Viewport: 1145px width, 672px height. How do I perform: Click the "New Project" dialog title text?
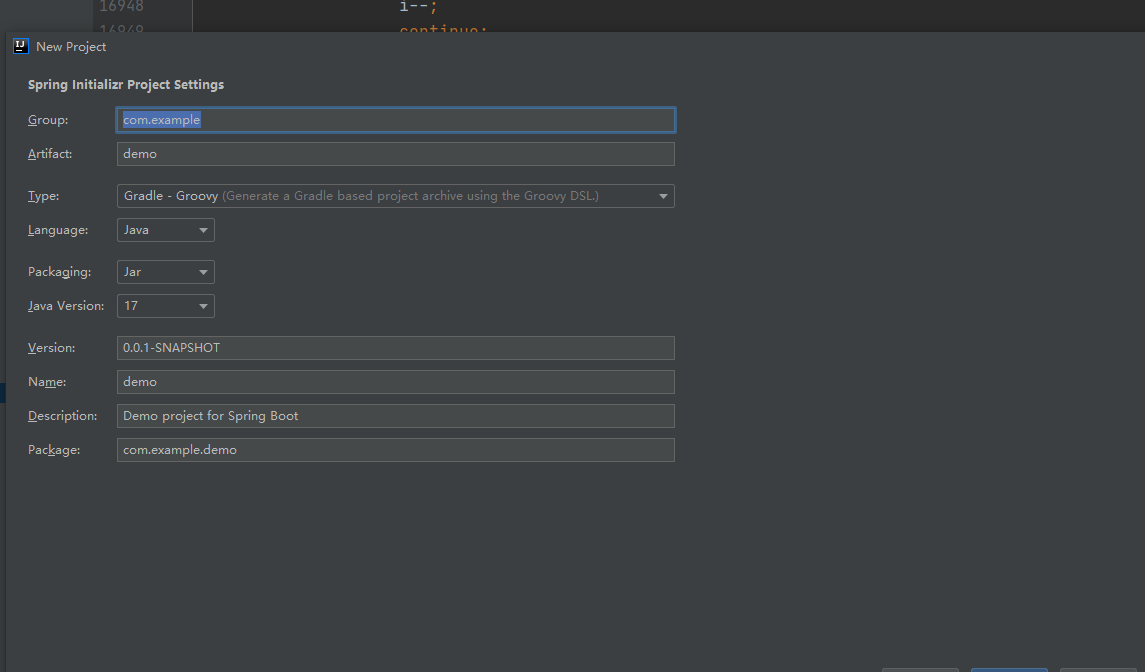coord(71,47)
